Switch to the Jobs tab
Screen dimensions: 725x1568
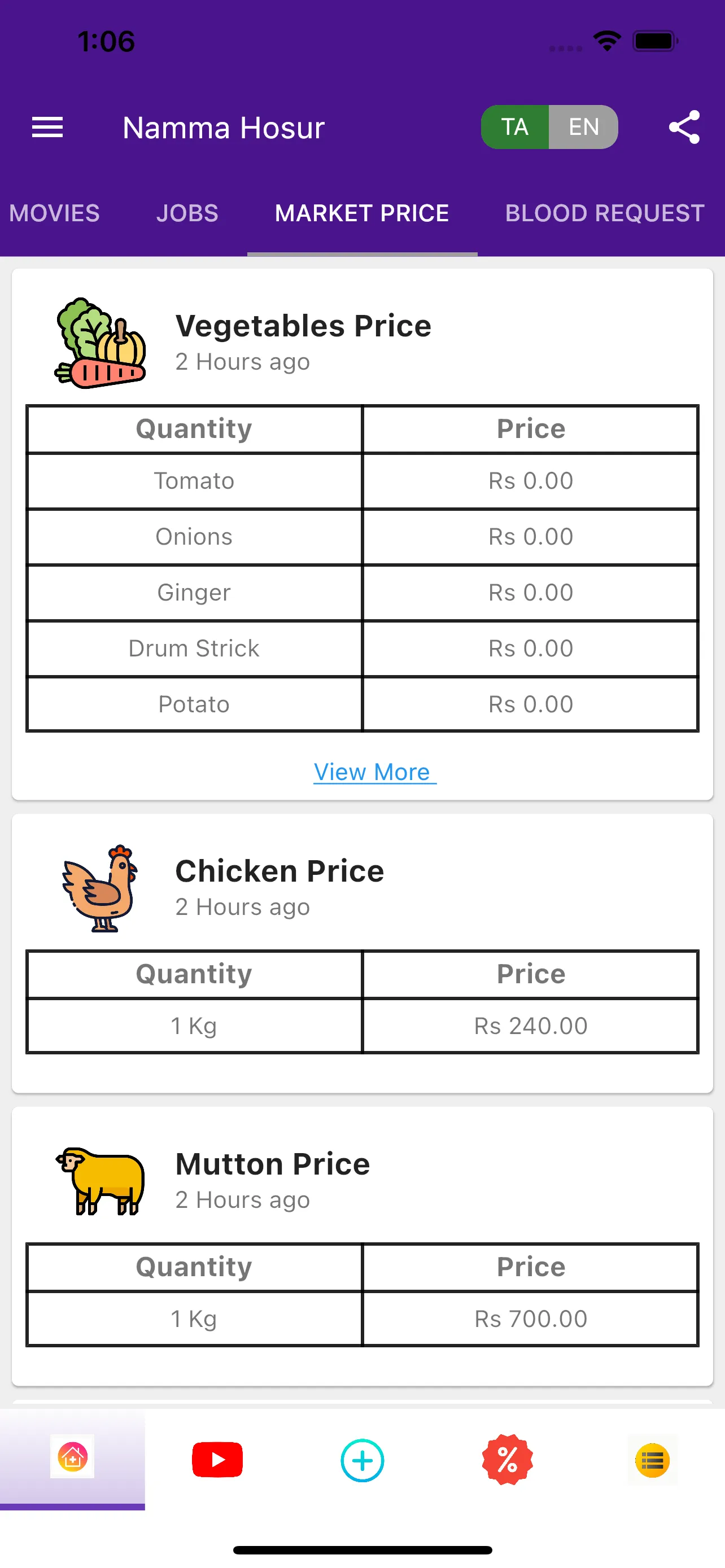click(187, 213)
